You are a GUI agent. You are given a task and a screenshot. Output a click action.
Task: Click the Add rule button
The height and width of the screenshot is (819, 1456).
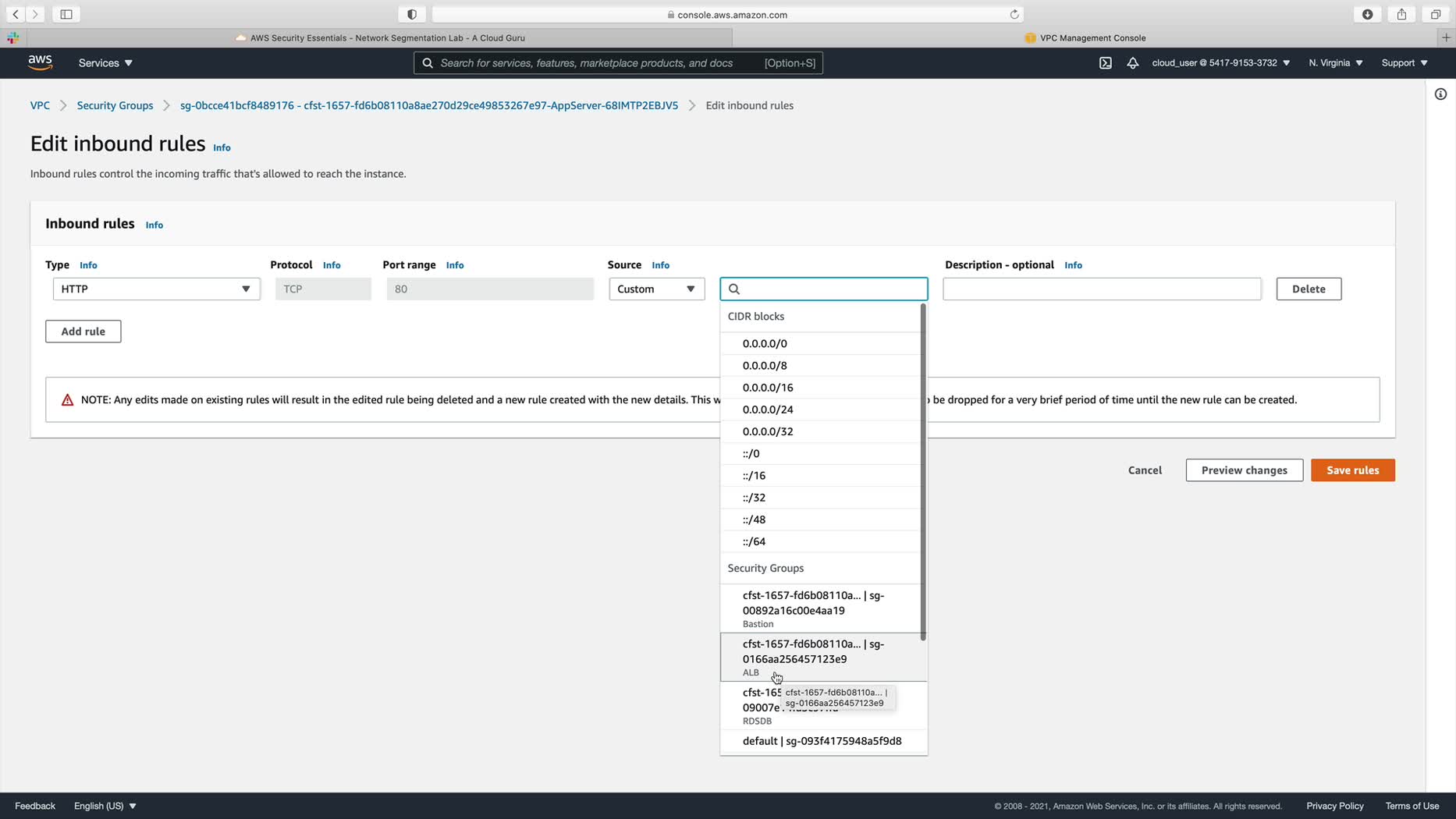click(83, 331)
